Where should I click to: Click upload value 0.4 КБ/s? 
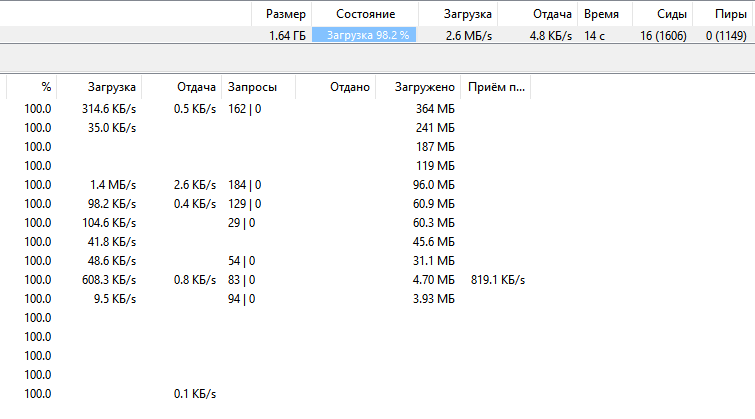coord(195,204)
